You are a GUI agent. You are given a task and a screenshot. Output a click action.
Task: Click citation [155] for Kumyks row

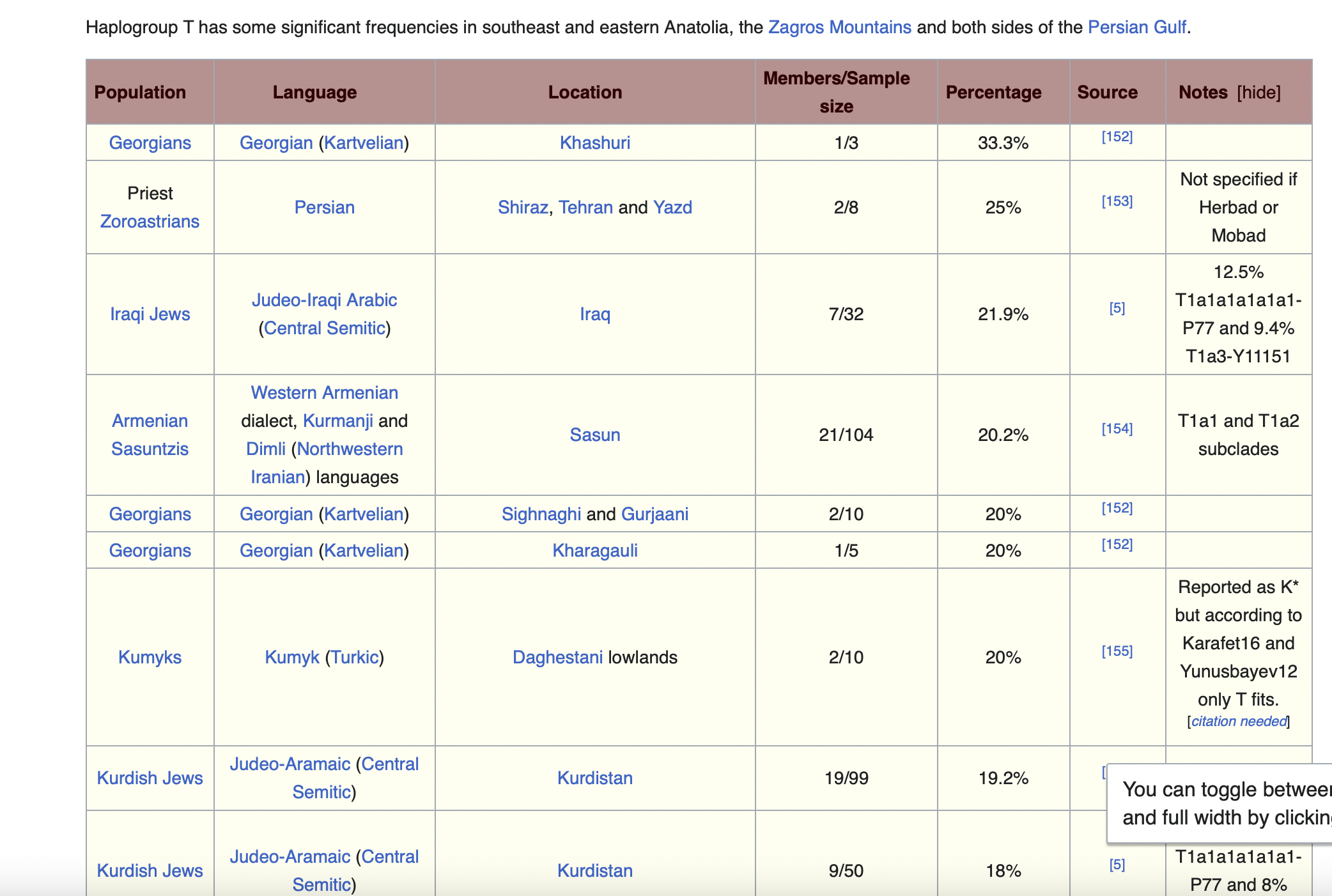(1117, 651)
